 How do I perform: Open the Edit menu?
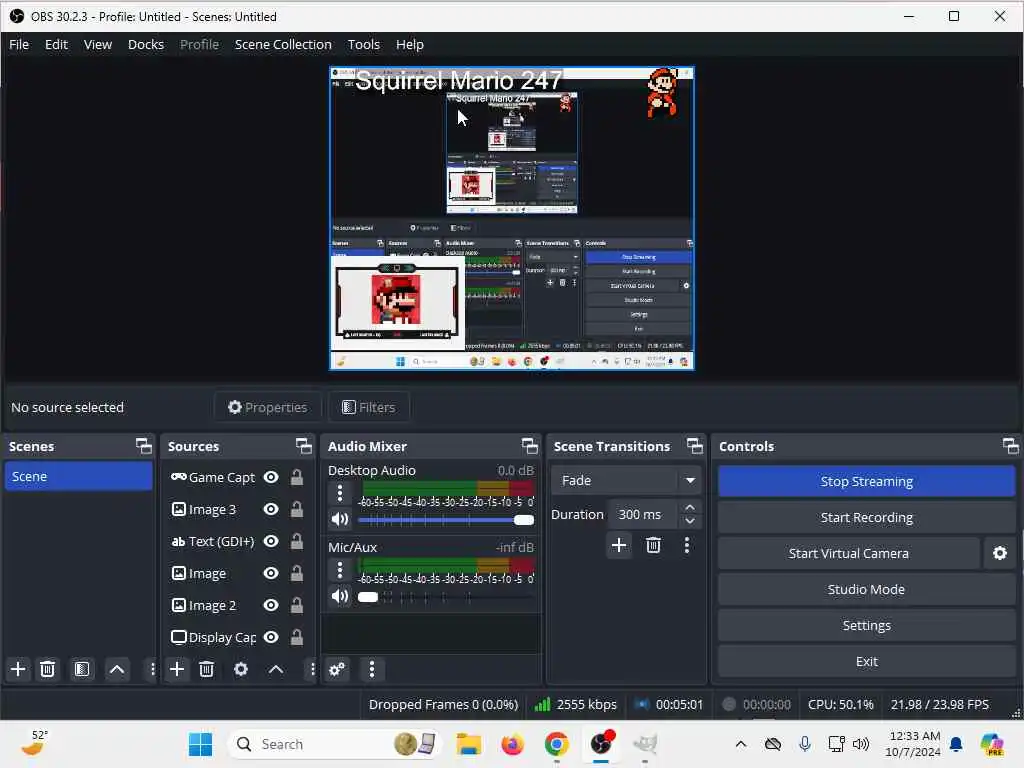click(56, 44)
